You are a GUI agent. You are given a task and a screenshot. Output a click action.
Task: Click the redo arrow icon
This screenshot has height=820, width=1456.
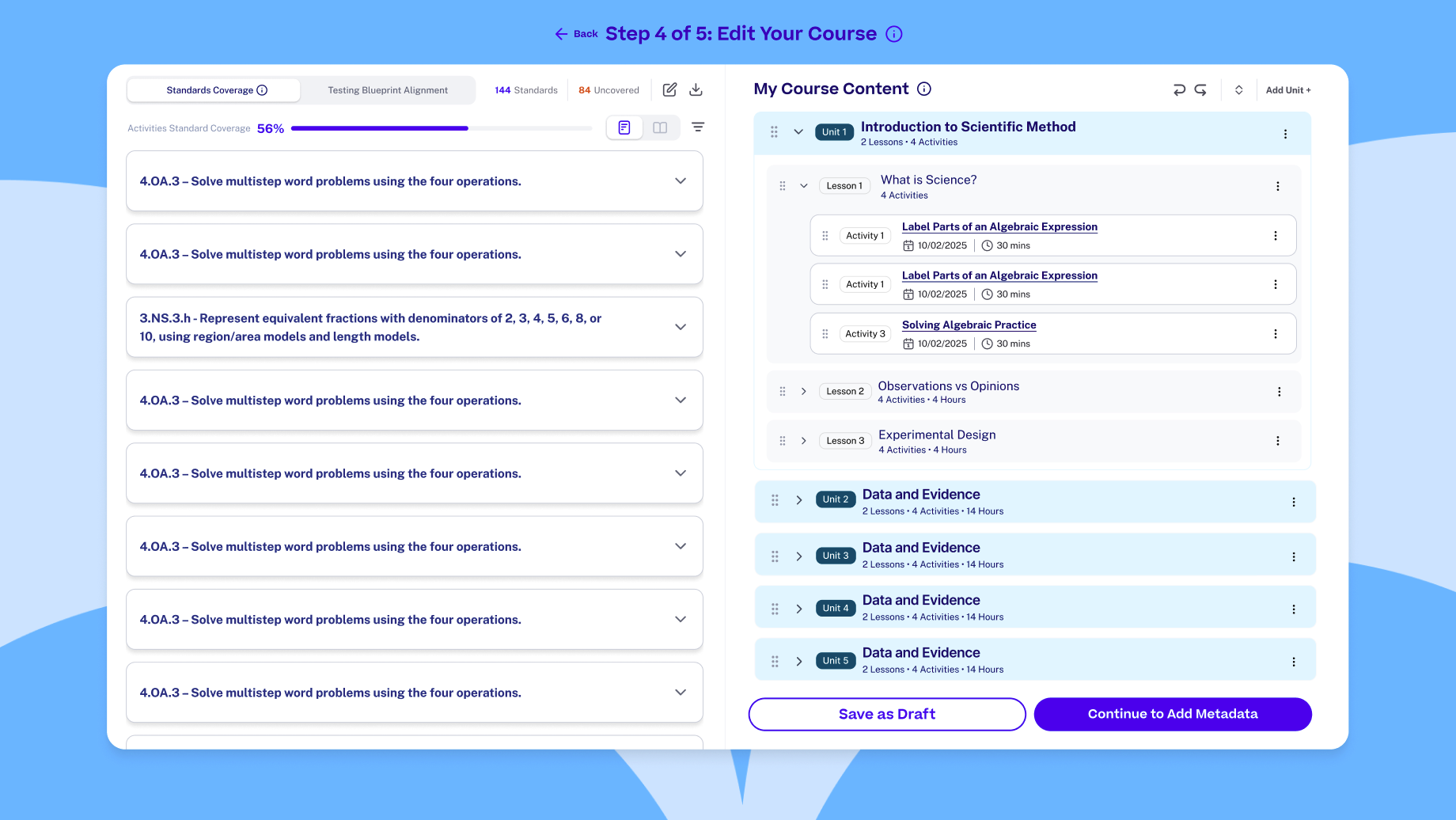(x=1200, y=90)
